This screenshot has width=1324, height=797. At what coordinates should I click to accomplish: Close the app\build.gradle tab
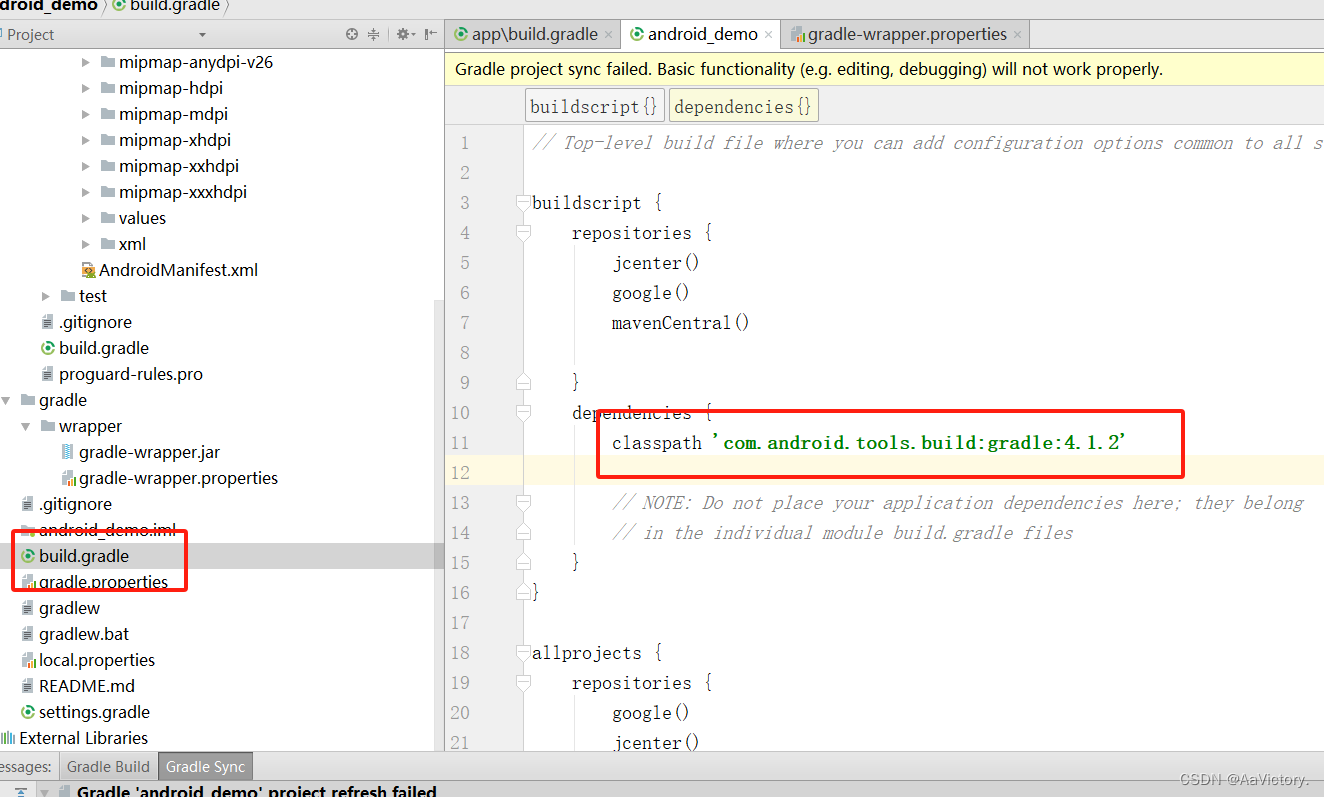608,34
